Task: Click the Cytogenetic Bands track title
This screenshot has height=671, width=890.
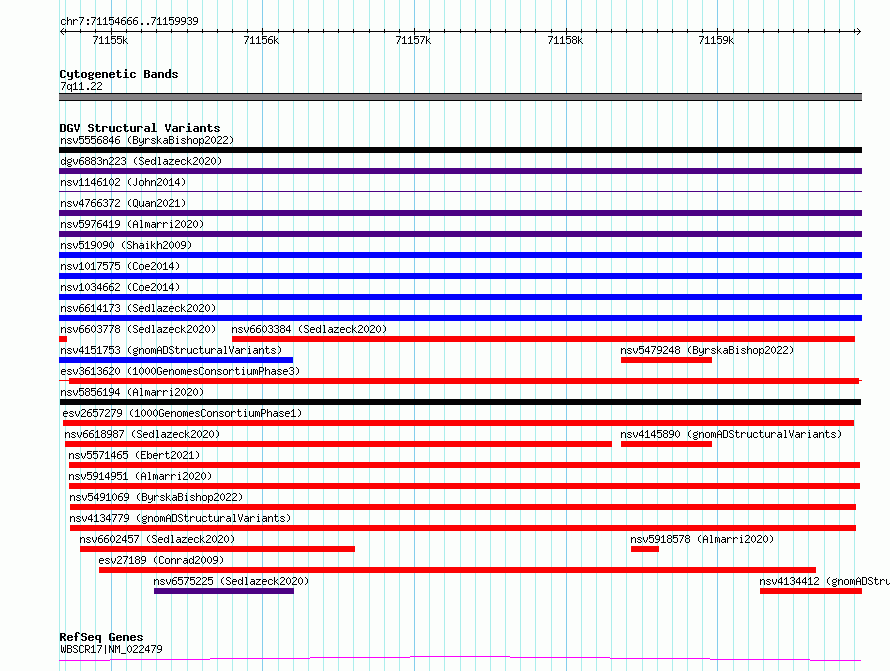Action: (x=119, y=74)
